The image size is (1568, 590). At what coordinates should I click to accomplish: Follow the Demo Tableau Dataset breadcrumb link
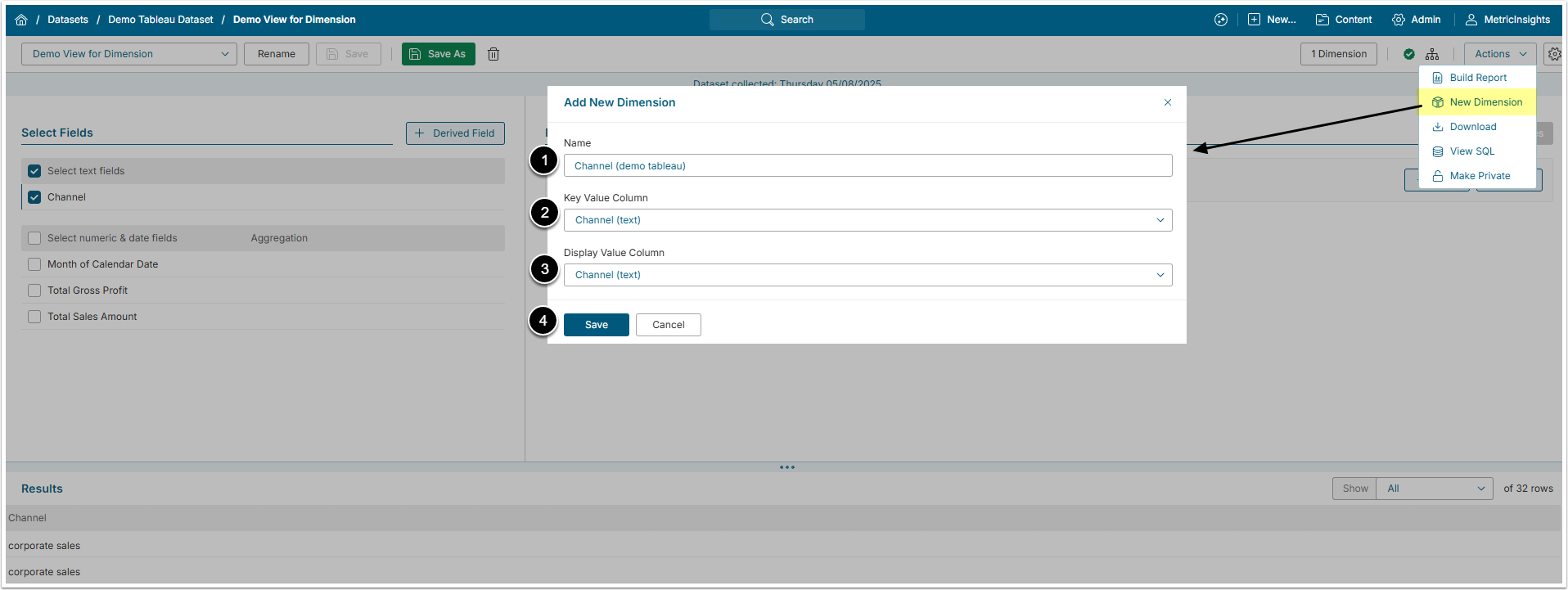pos(160,20)
